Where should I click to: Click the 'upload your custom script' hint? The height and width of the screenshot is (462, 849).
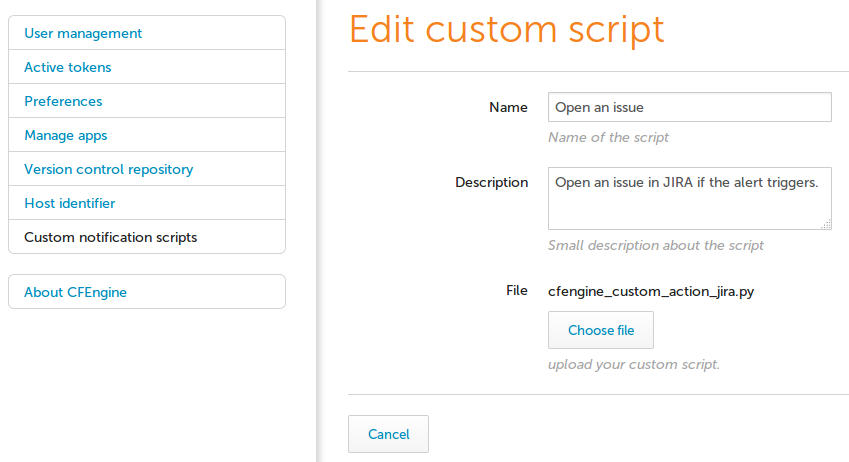coord(633,364)
